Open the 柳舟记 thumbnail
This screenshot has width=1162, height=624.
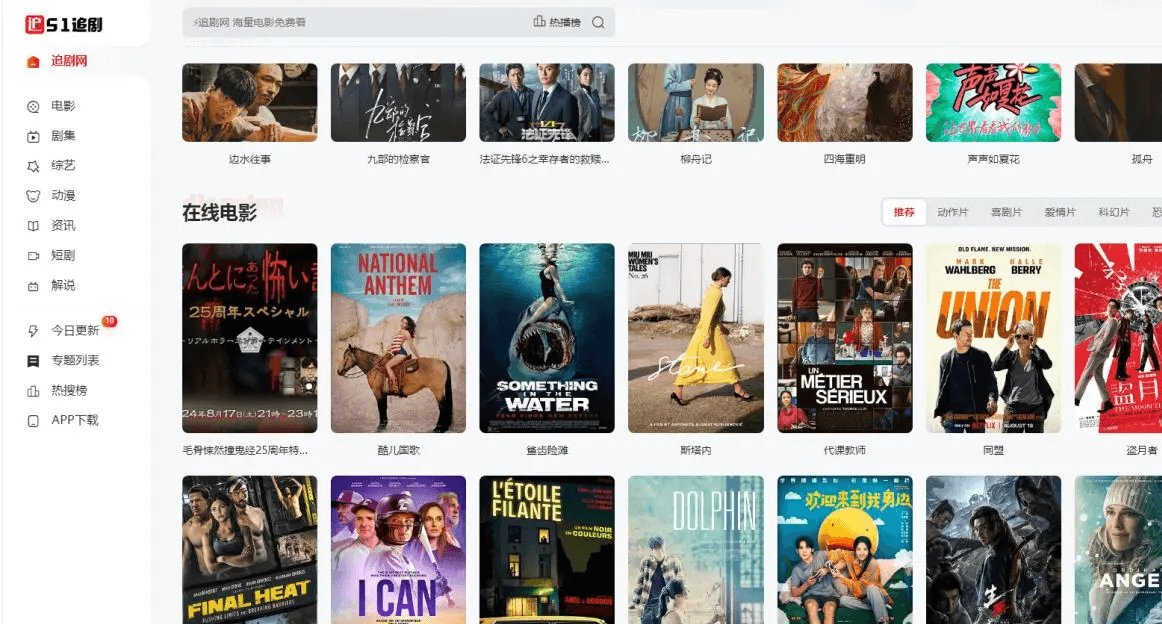[696, 102]
